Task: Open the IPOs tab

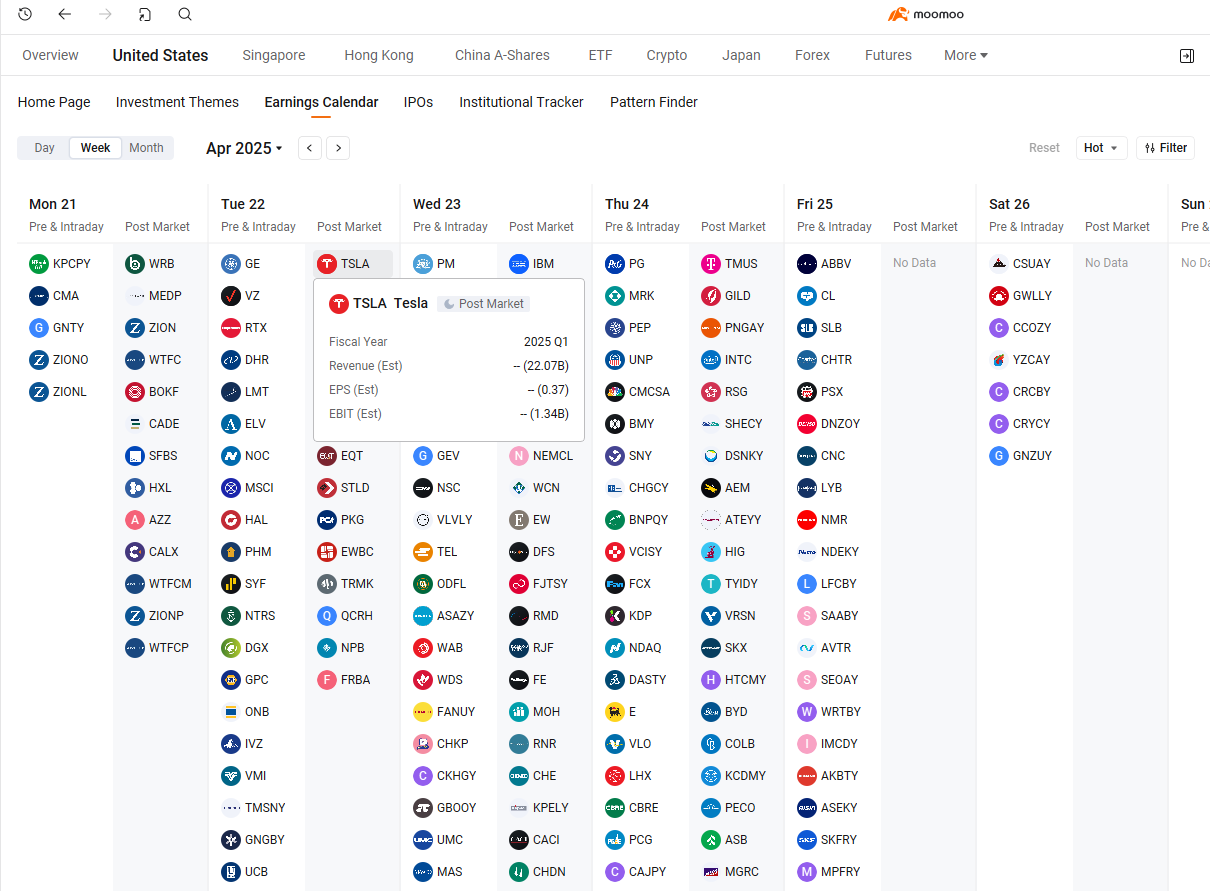Action: pos(418,102)
